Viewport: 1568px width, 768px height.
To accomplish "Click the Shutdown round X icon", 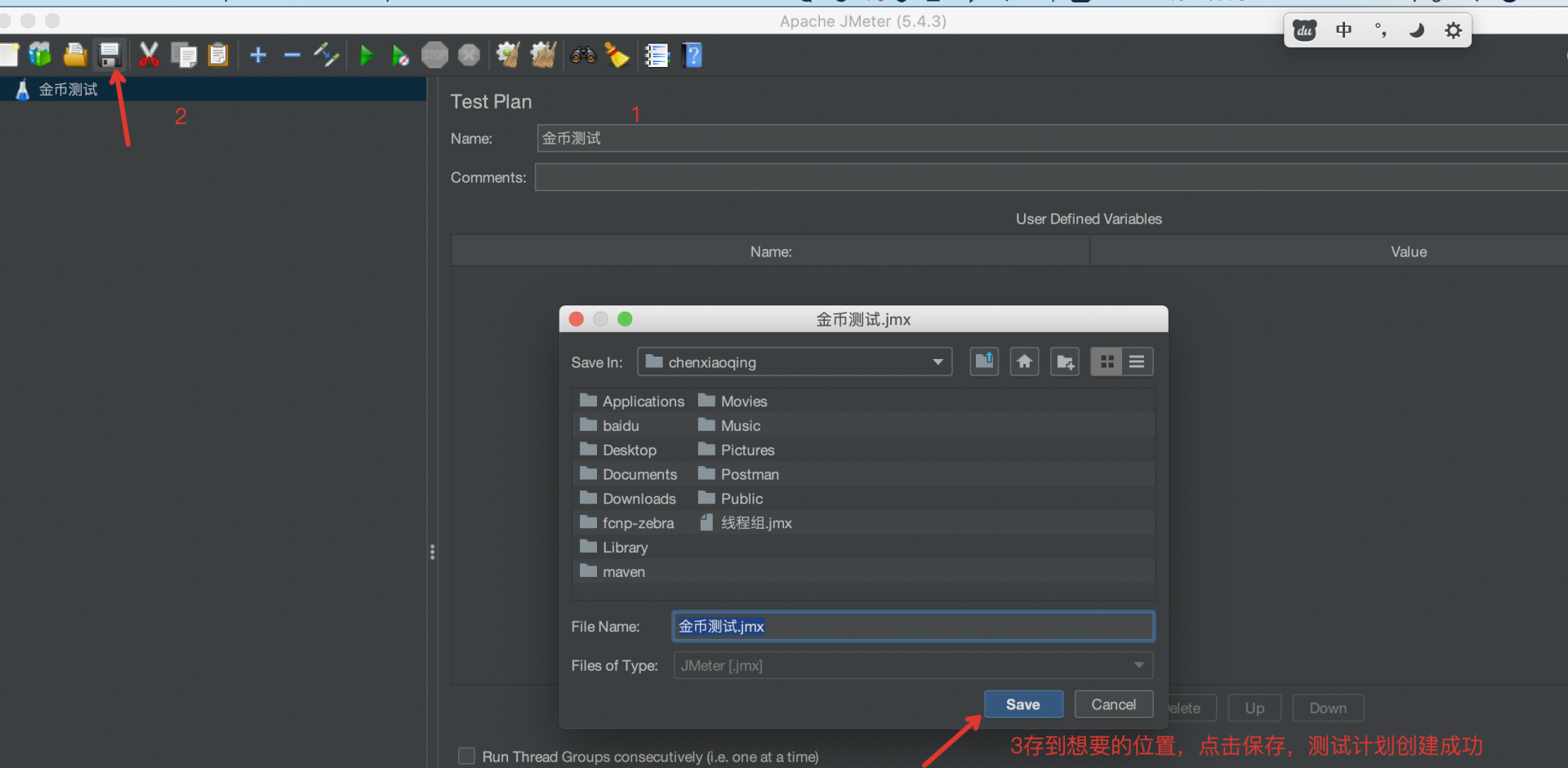I will coord(469,55).
